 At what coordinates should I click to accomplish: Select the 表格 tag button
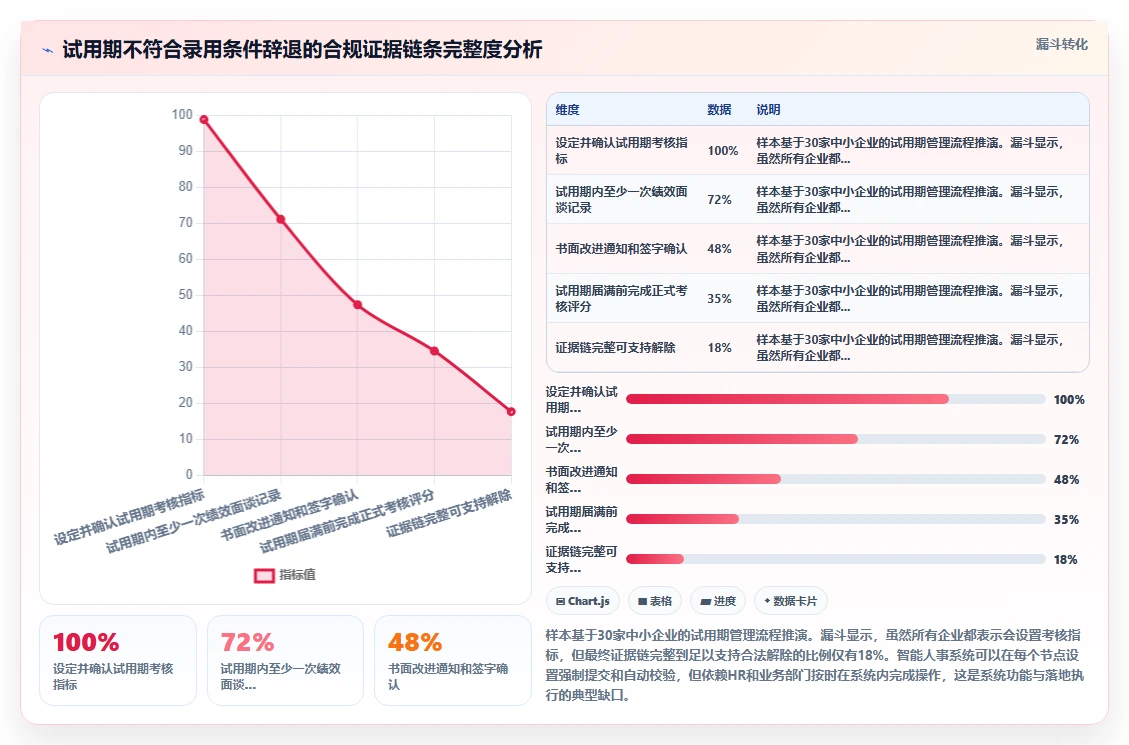tap(655, 601)
